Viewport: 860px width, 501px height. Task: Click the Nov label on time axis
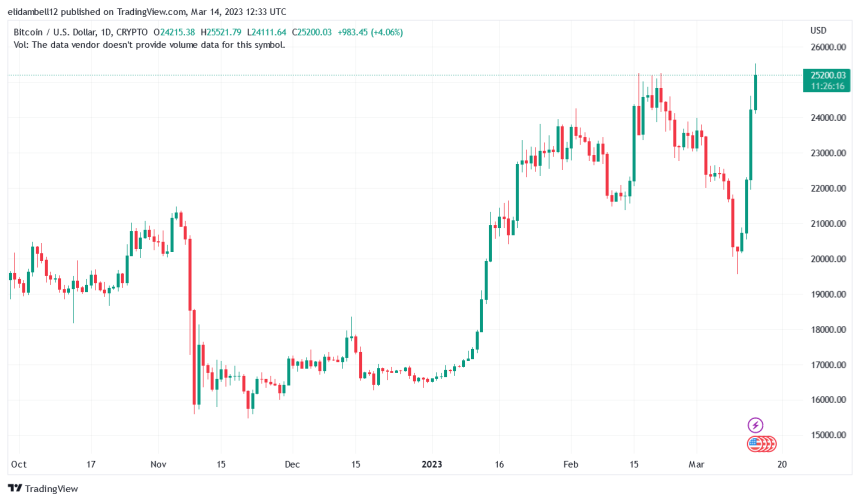tap(157, 464)
